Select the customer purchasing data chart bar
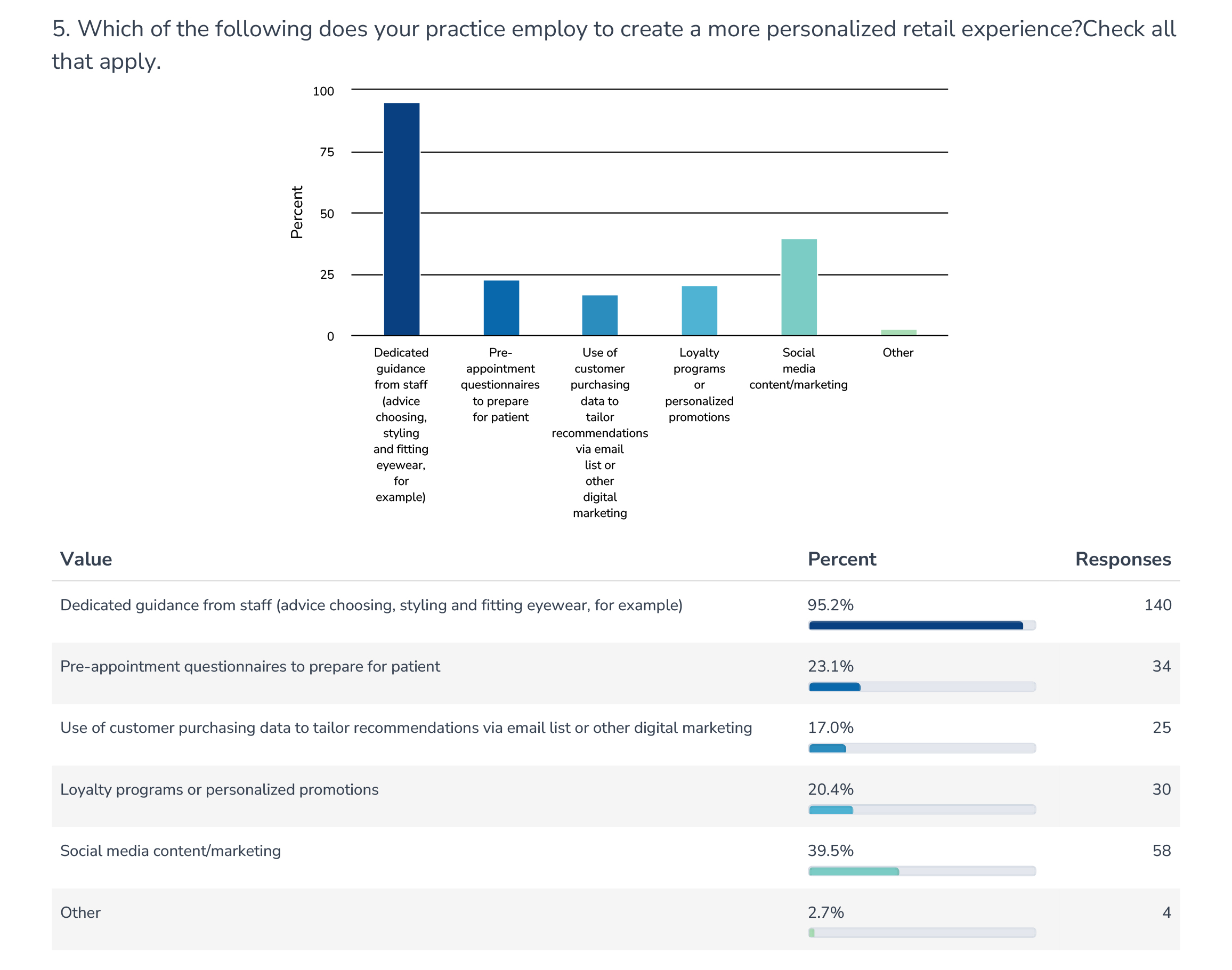 point(599,314)
